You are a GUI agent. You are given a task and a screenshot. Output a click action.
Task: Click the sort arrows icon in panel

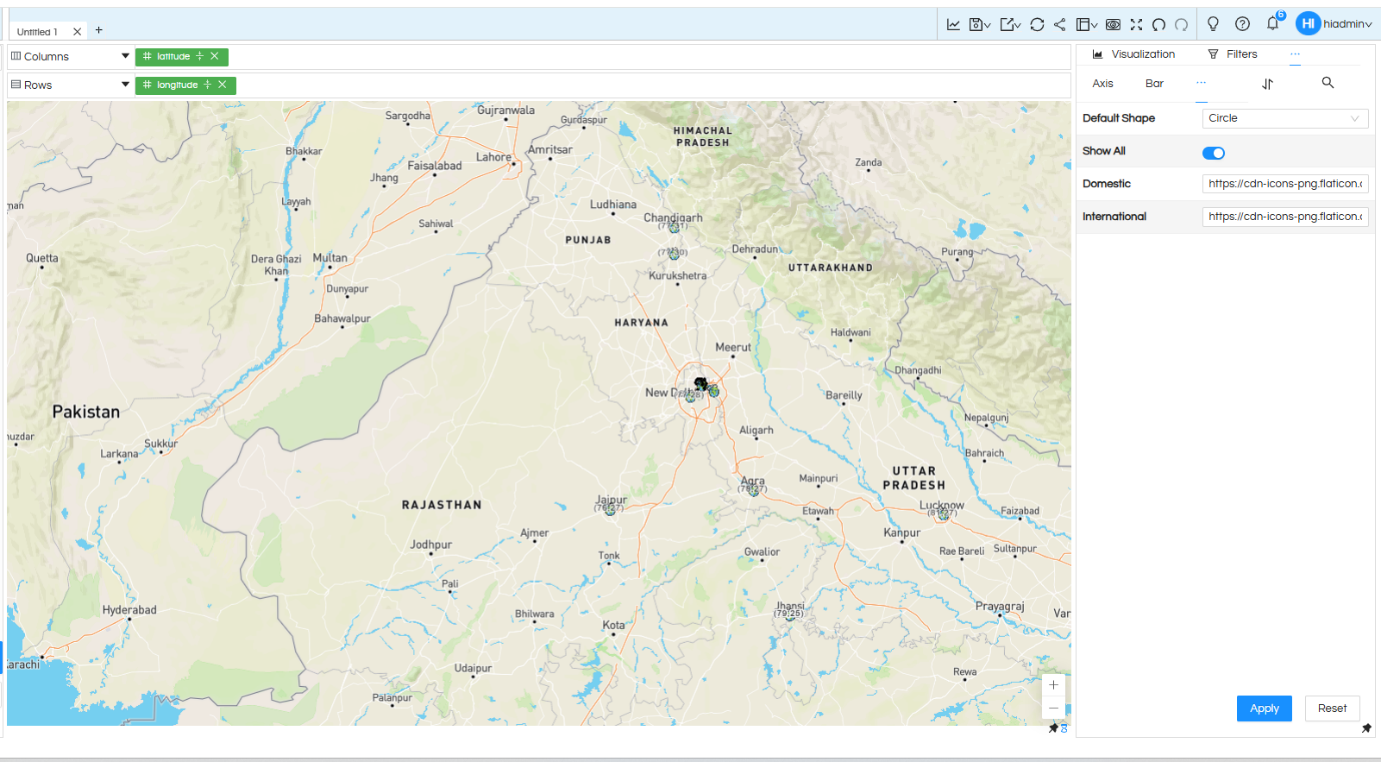click(1267, 84)
